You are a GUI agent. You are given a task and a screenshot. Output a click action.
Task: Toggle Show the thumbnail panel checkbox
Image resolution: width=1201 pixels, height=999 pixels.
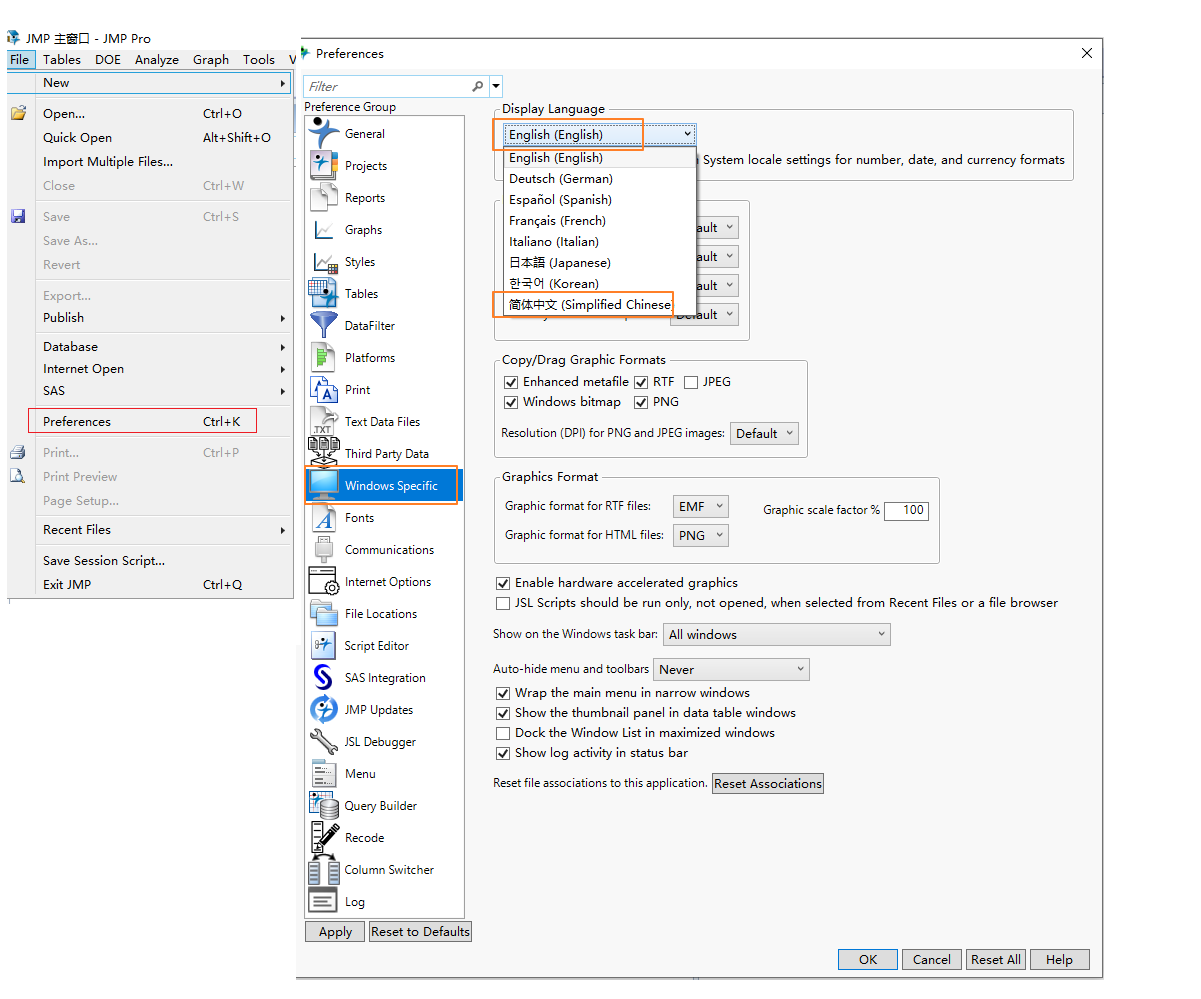pos(503,713)
